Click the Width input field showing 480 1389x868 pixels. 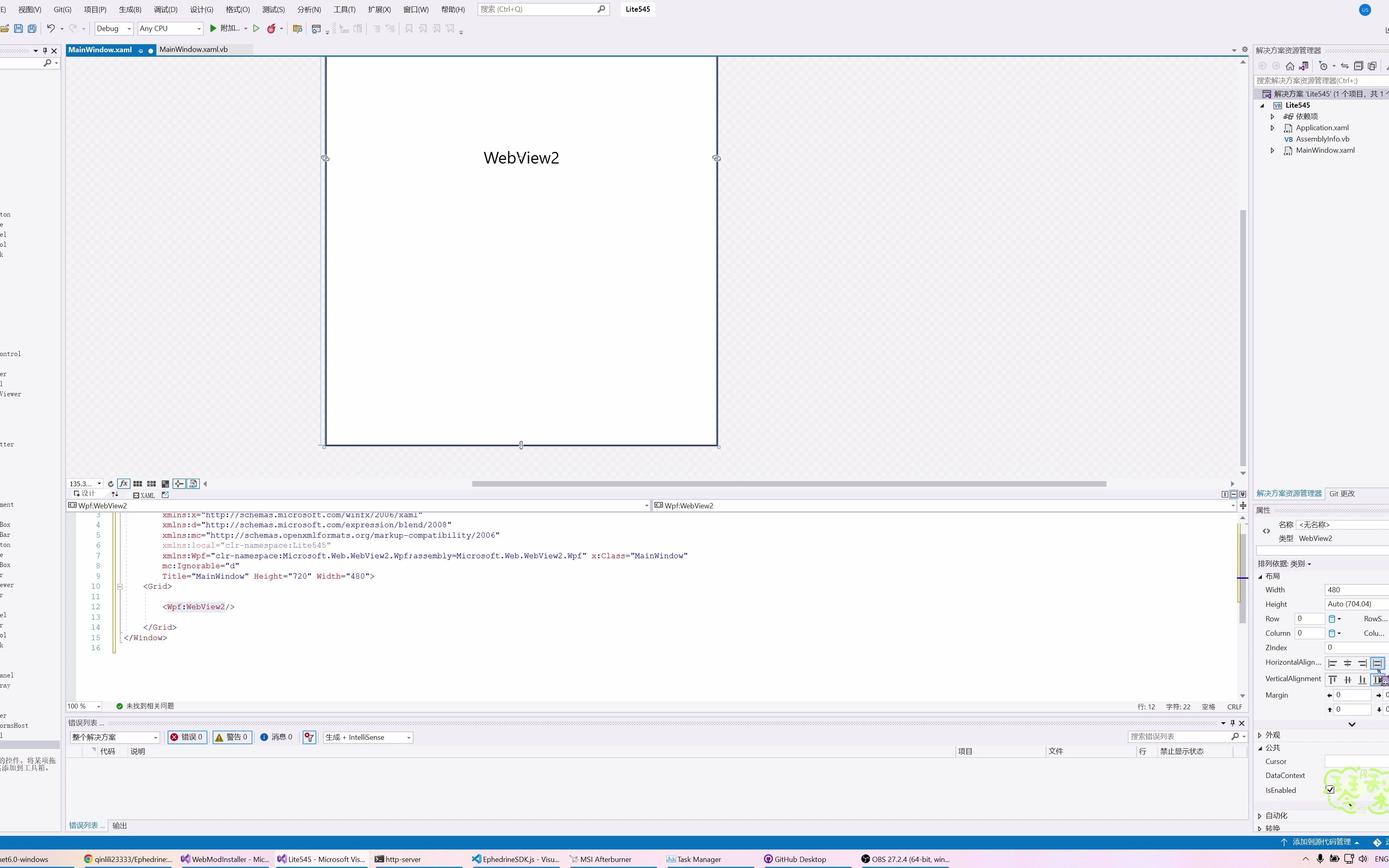[x=1354, y=589]
